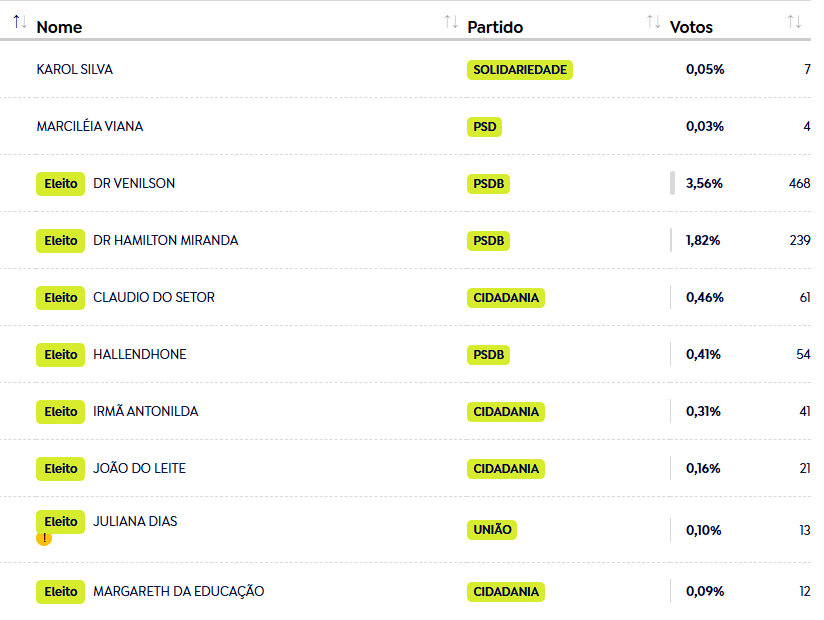This screenshot has width=824, height=620.
Task: Click the PSDB badge for Dr Venilson
Action: pos(488,184)
